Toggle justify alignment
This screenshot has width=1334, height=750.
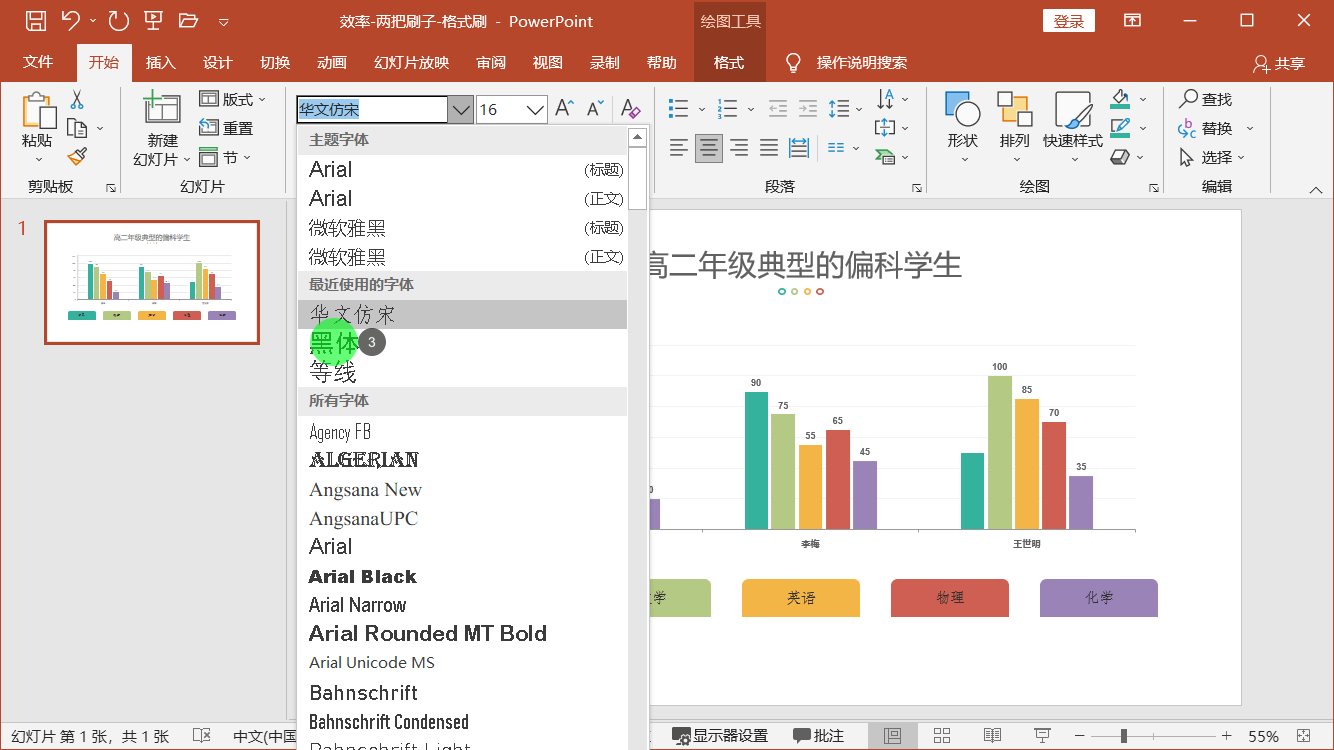coord(769,148)
